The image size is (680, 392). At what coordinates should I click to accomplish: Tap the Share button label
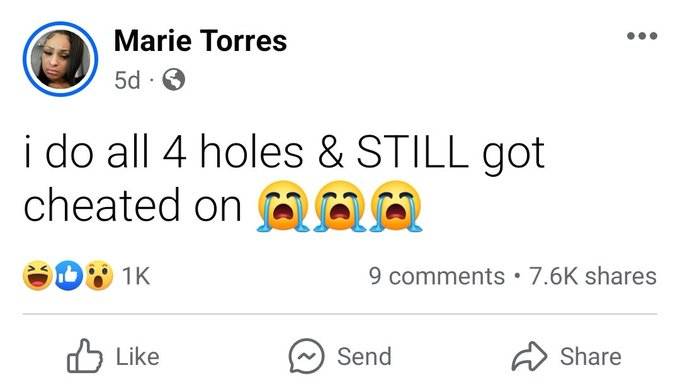click(591, 356)
